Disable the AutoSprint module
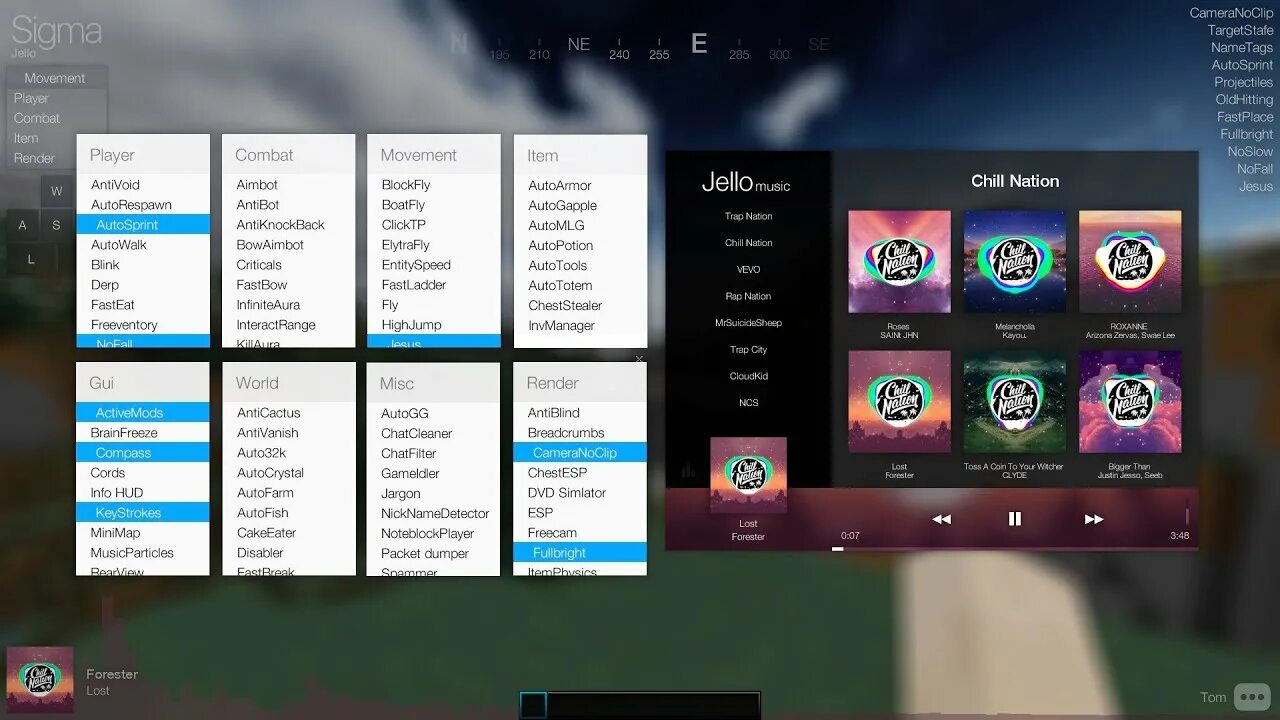 tap(143, 225)
